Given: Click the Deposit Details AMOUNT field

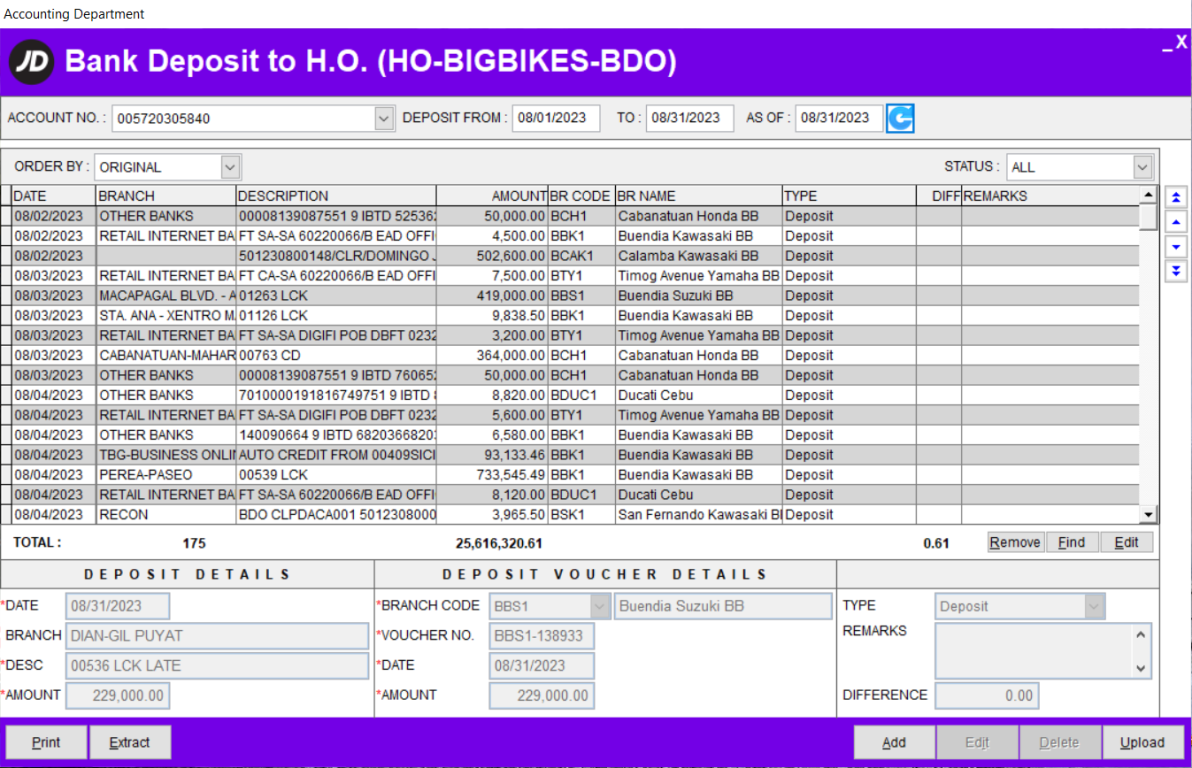Looking at the screenshot, I should coord(117,695).
